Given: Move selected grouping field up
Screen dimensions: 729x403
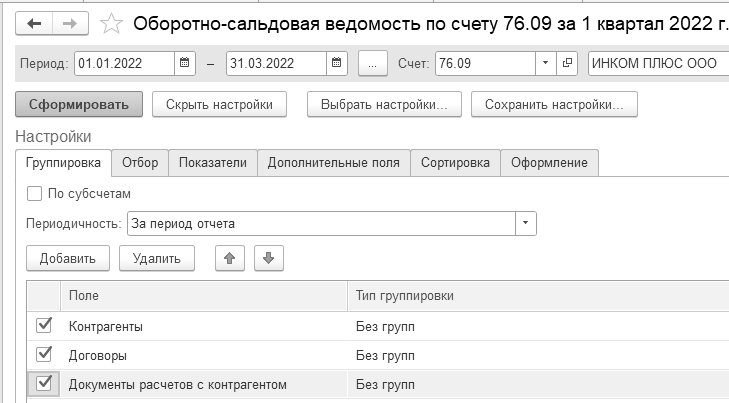Looking at the screenshot, I should 229,258.
